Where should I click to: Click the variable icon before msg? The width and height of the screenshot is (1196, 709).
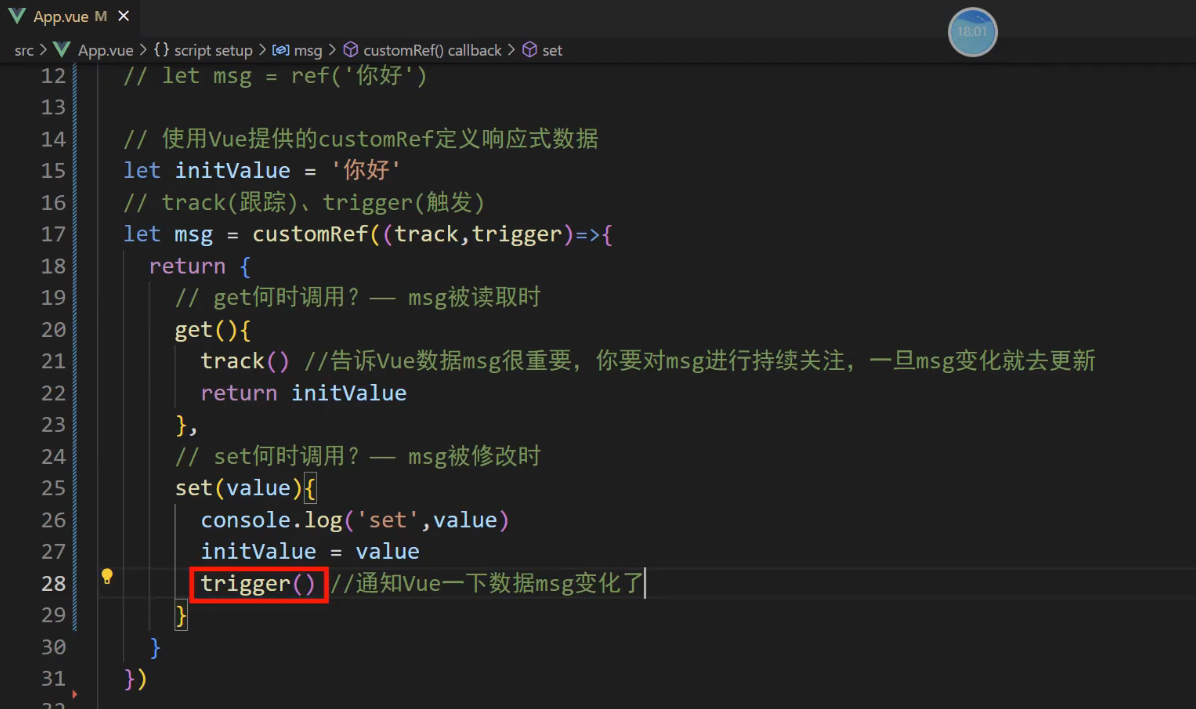coord(281,50)
